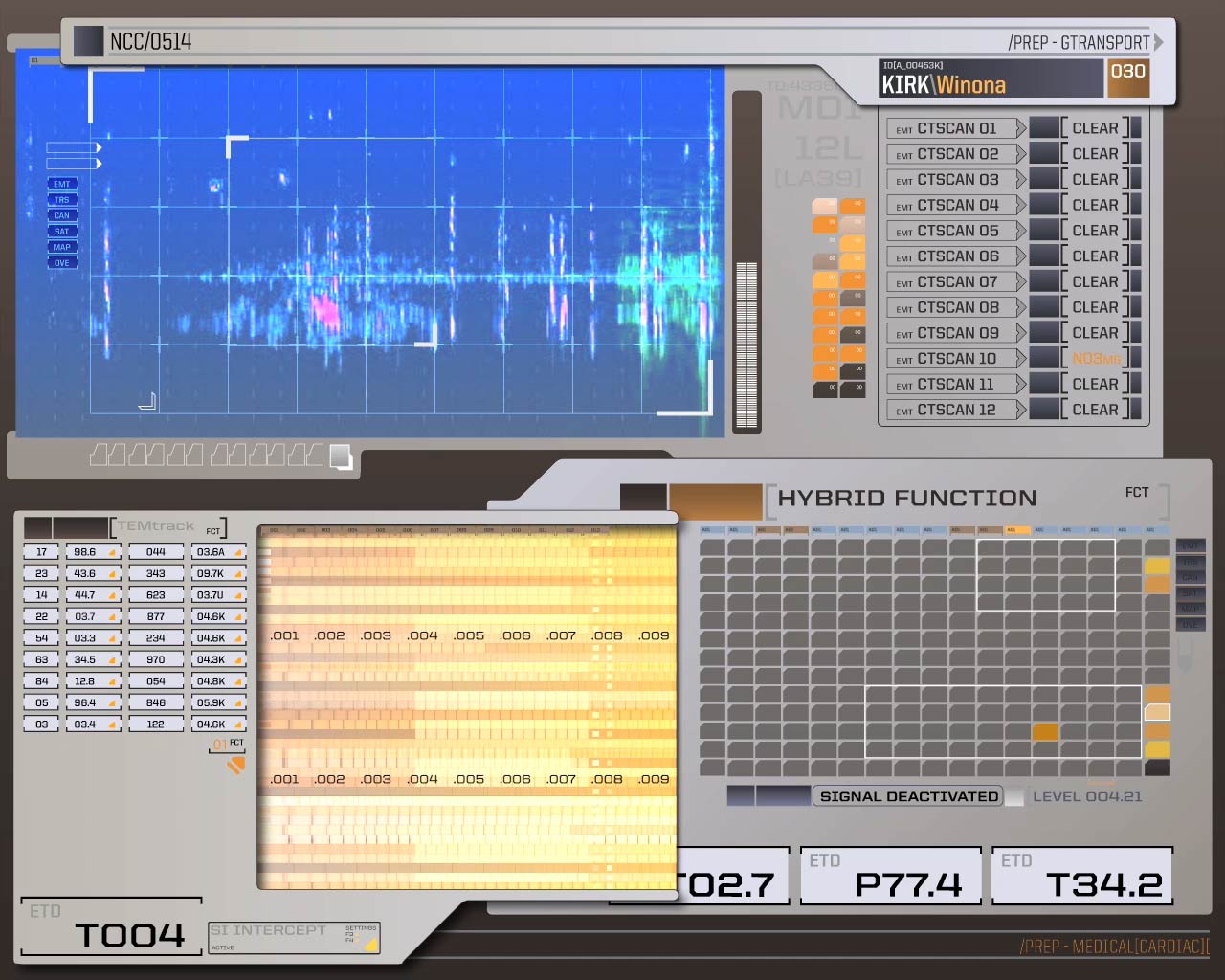Click CLEAR for CTSCAN 12
Image resolution: width=1225 pixels, height=980 pixels.
[1095, 410]
